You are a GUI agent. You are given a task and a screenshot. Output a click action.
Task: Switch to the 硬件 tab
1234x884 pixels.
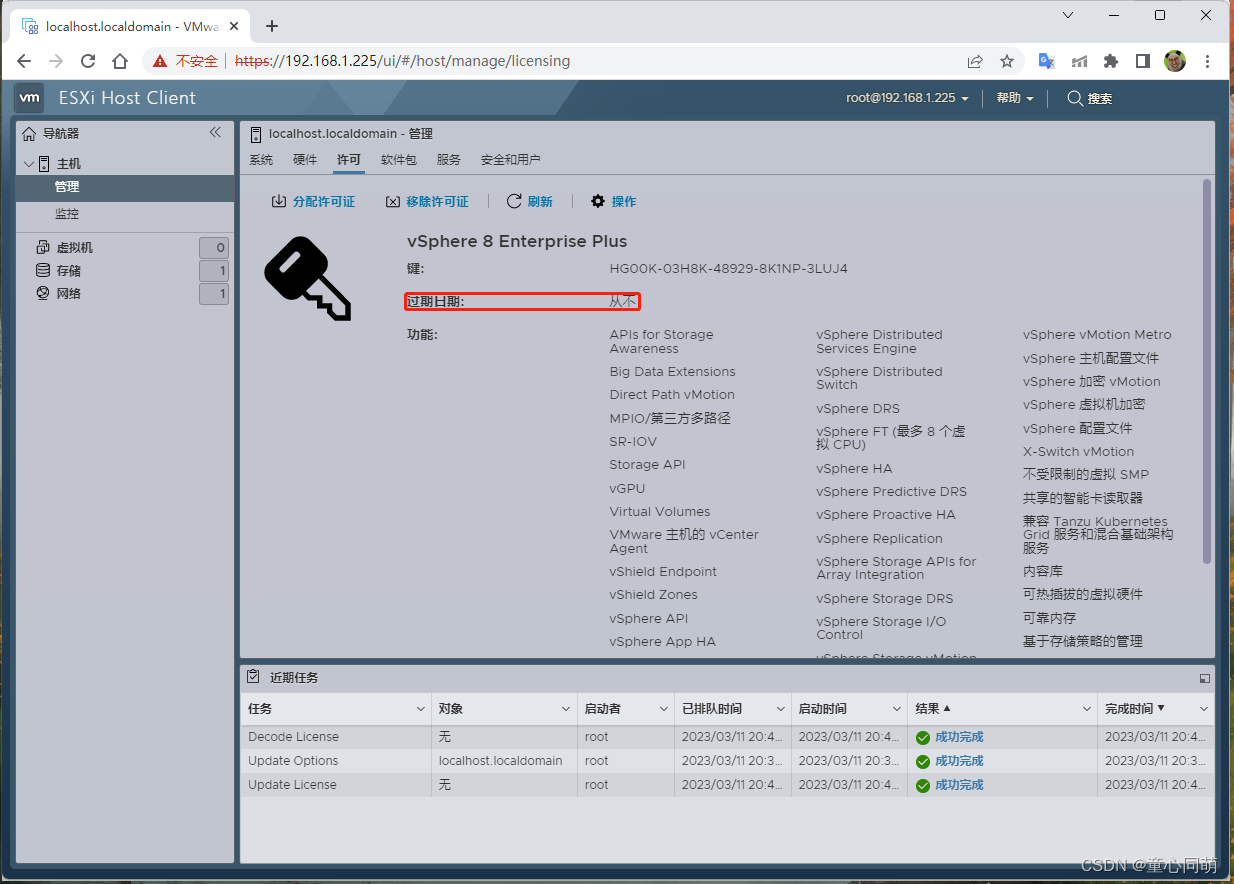point(305,160)
